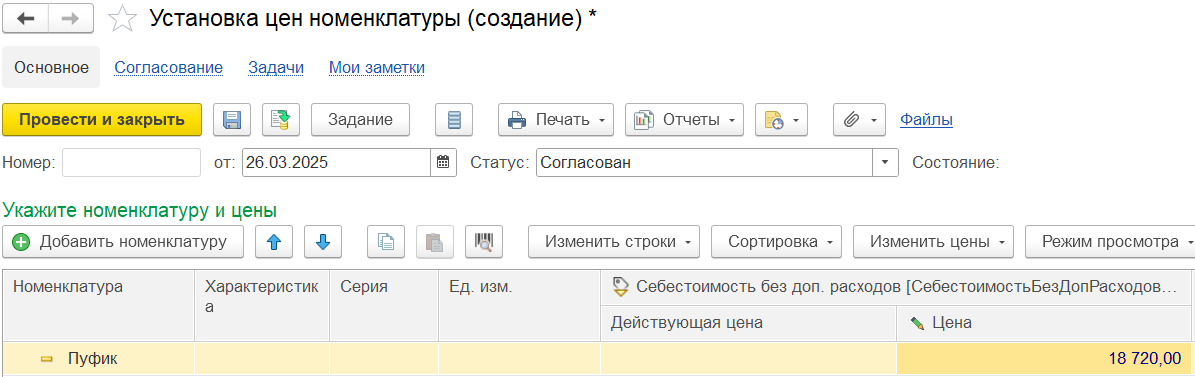Move row up with the blue up arrow
This screenshot has height=377, width=1195.
(x=274, y=242)
